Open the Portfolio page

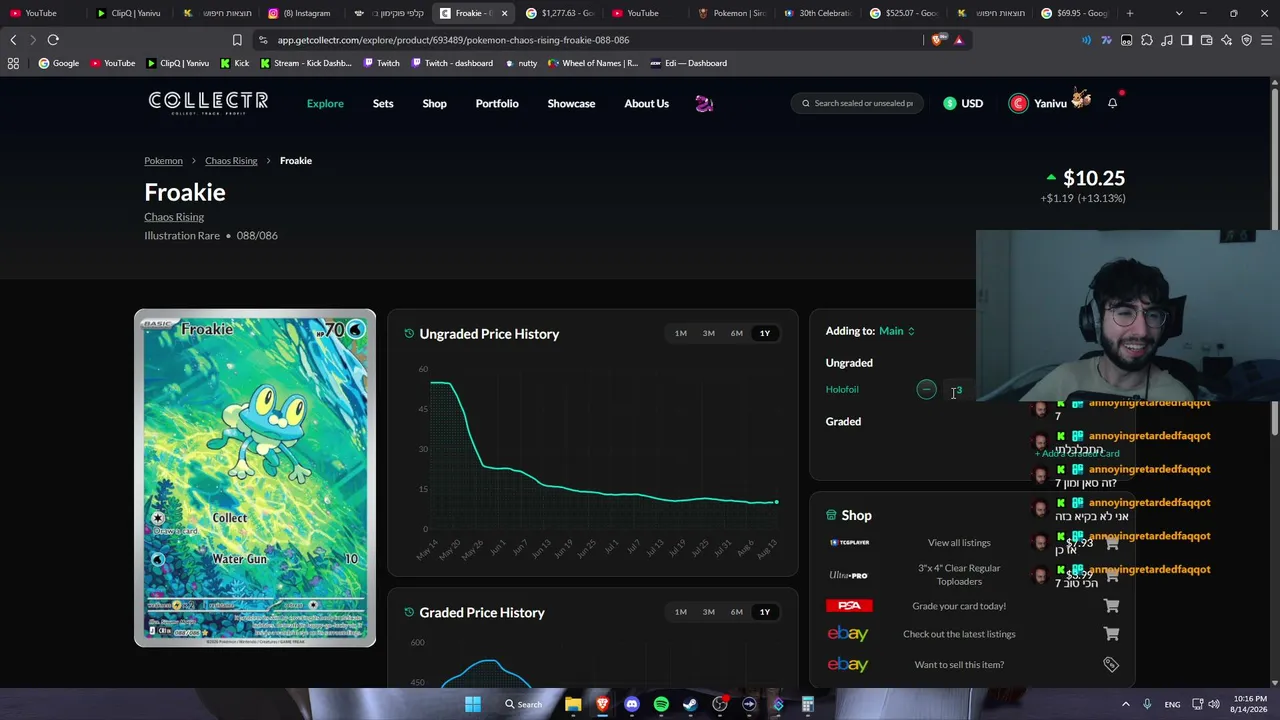pos(497,104)
